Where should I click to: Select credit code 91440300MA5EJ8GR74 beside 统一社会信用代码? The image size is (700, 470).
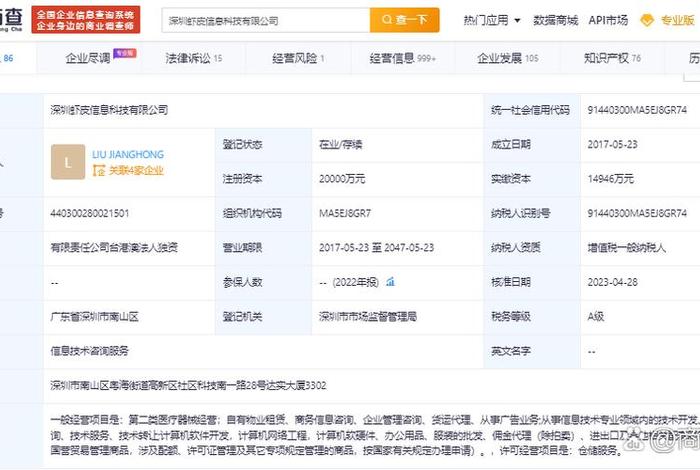637,110
